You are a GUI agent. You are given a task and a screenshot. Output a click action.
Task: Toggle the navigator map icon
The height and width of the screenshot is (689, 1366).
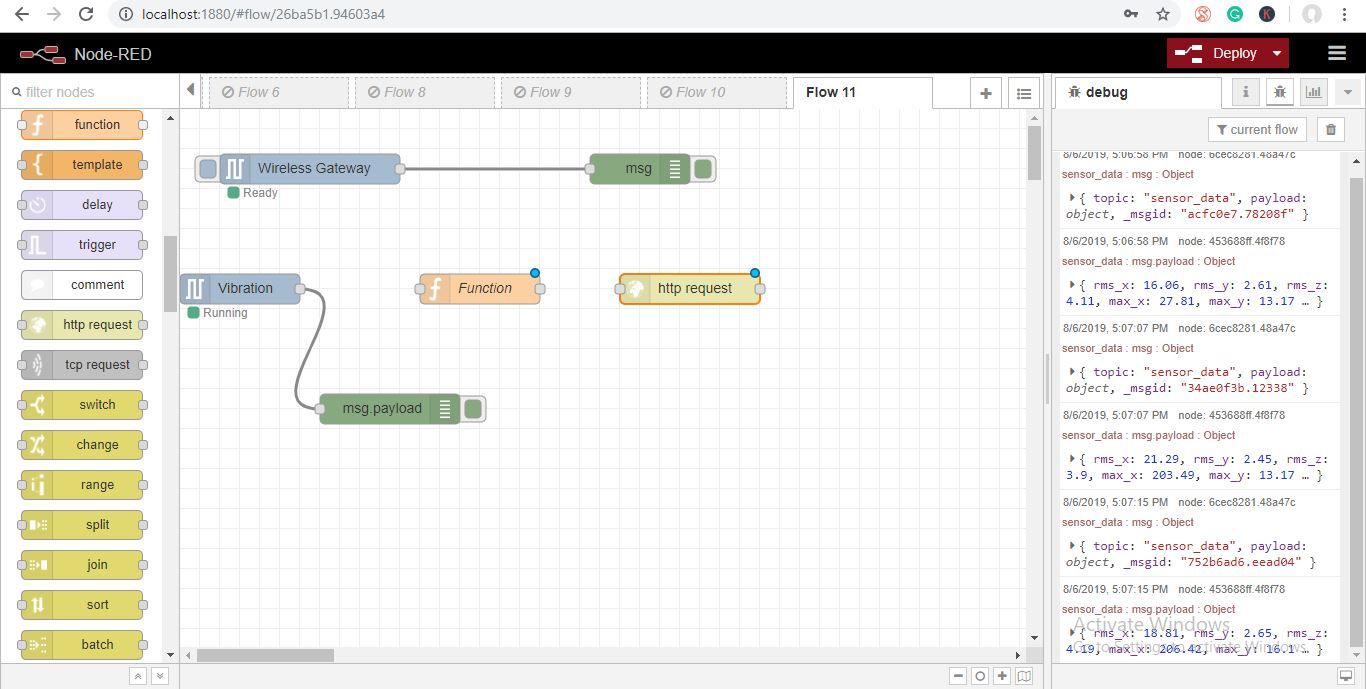[x=1024, y=676]
